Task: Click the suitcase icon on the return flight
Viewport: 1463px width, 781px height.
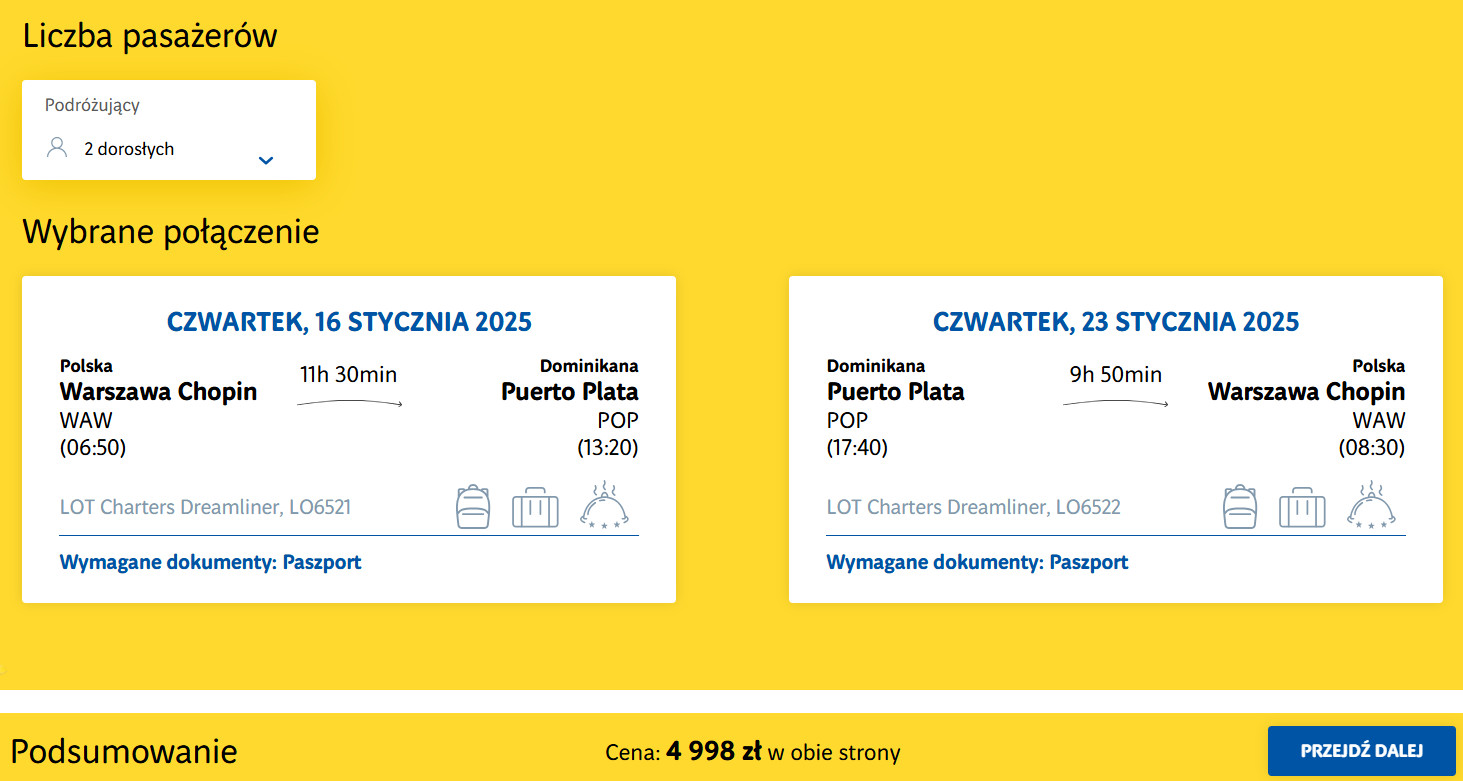Action: tap(1302, 507)
